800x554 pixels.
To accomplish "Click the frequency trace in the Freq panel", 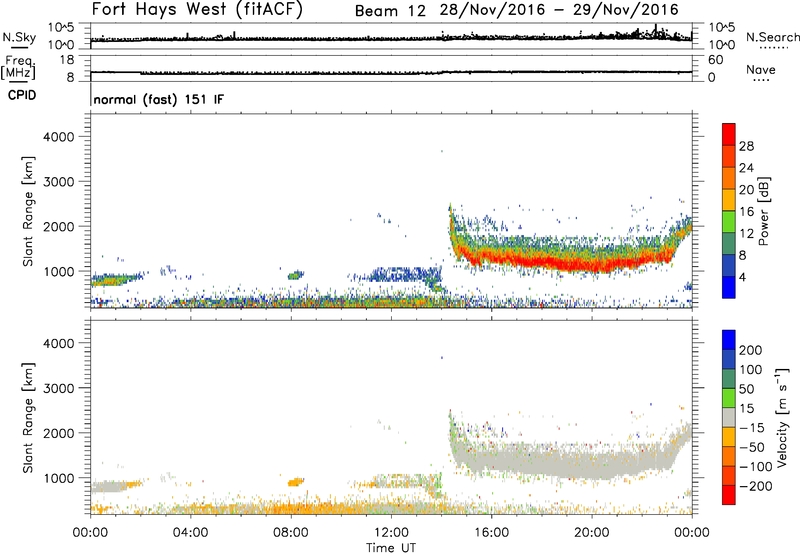I will (391, 72).
